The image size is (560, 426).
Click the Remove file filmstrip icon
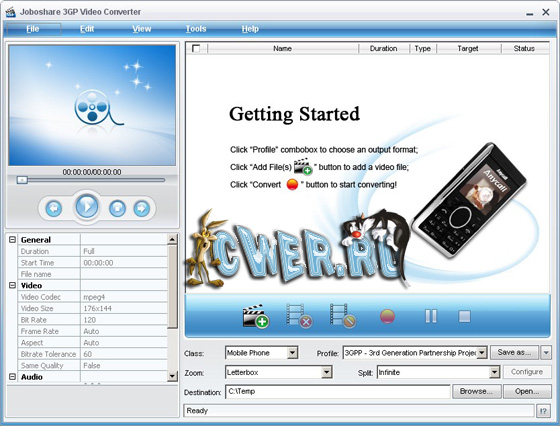pos(299,316)
